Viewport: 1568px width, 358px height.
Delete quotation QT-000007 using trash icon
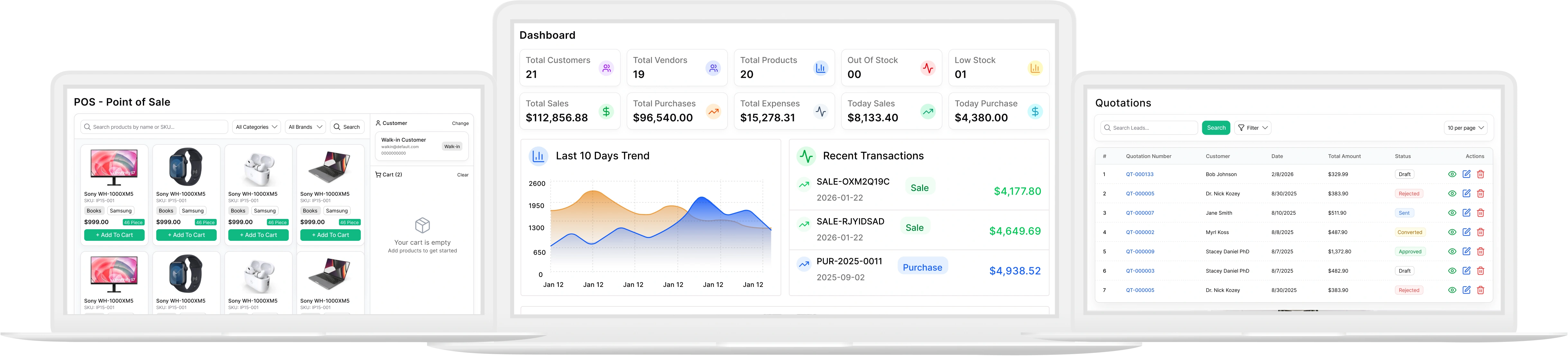coord(1480,213)
